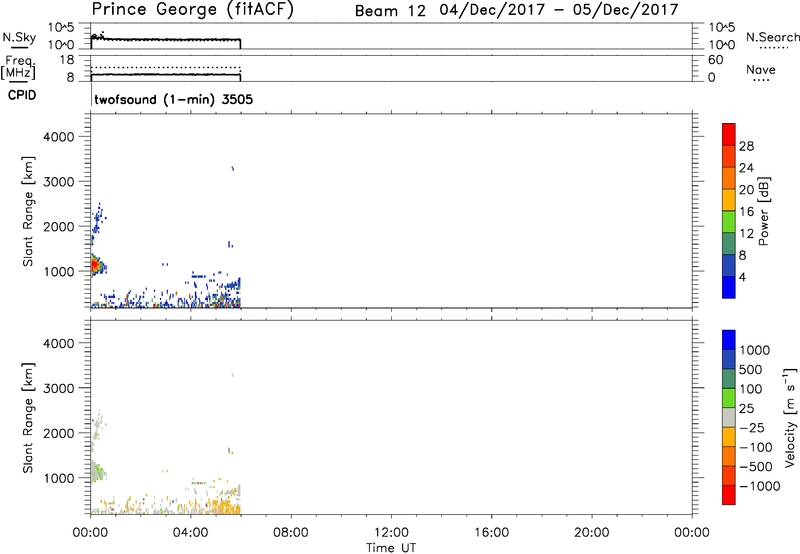800x554 pixels.
Task: Click the 'N.Sky' legend label
Action: pos(19,37)
